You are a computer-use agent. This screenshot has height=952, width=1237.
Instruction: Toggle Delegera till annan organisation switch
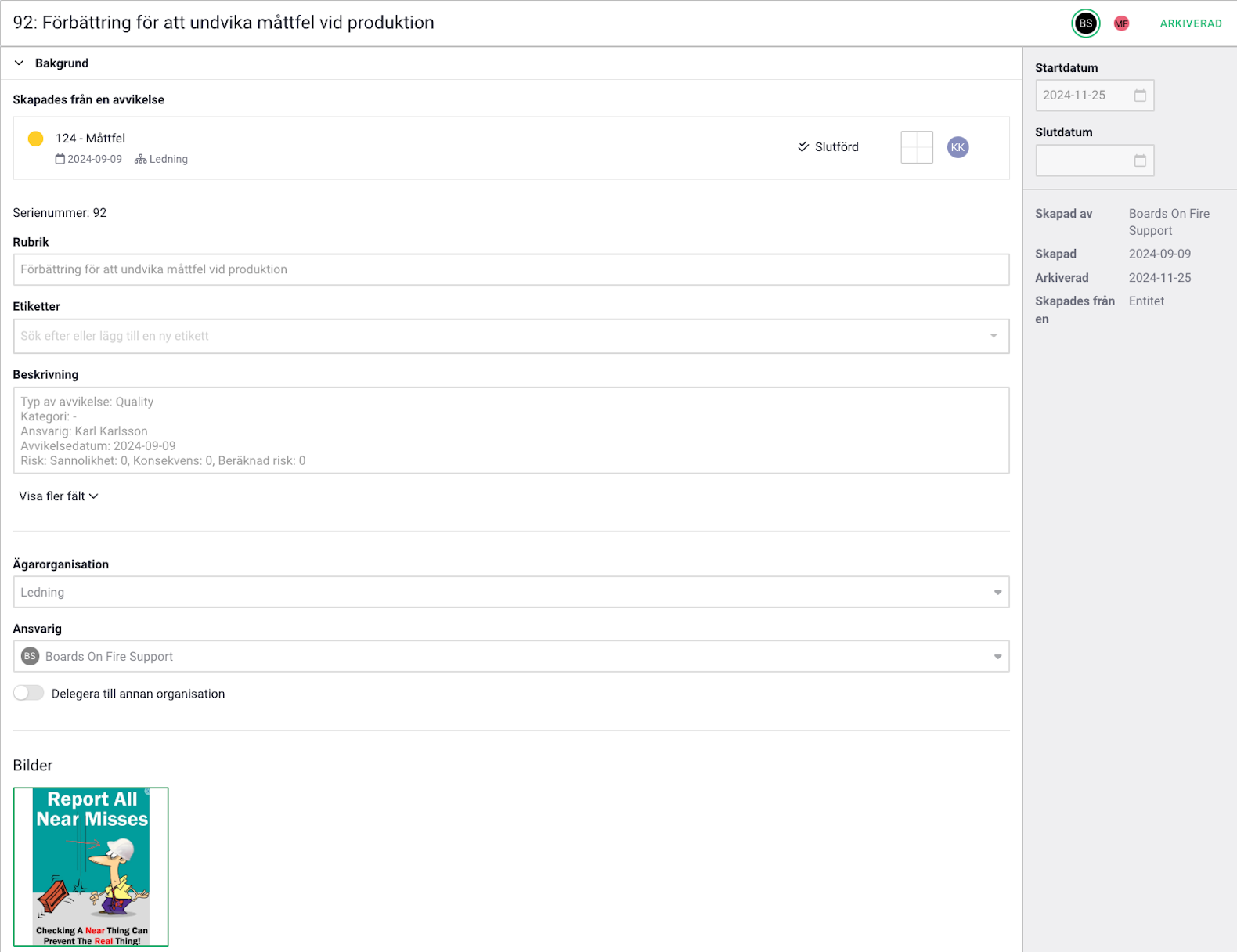tap(29, 693)
